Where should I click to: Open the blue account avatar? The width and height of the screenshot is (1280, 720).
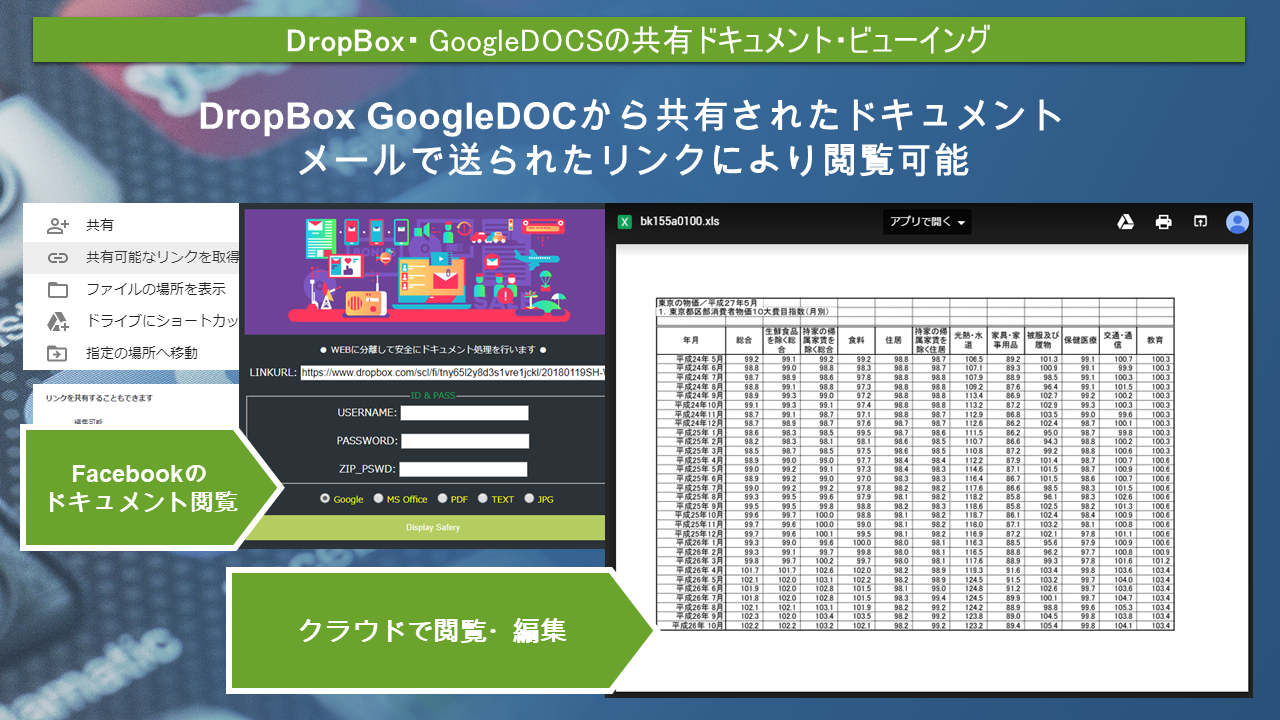1237,222
